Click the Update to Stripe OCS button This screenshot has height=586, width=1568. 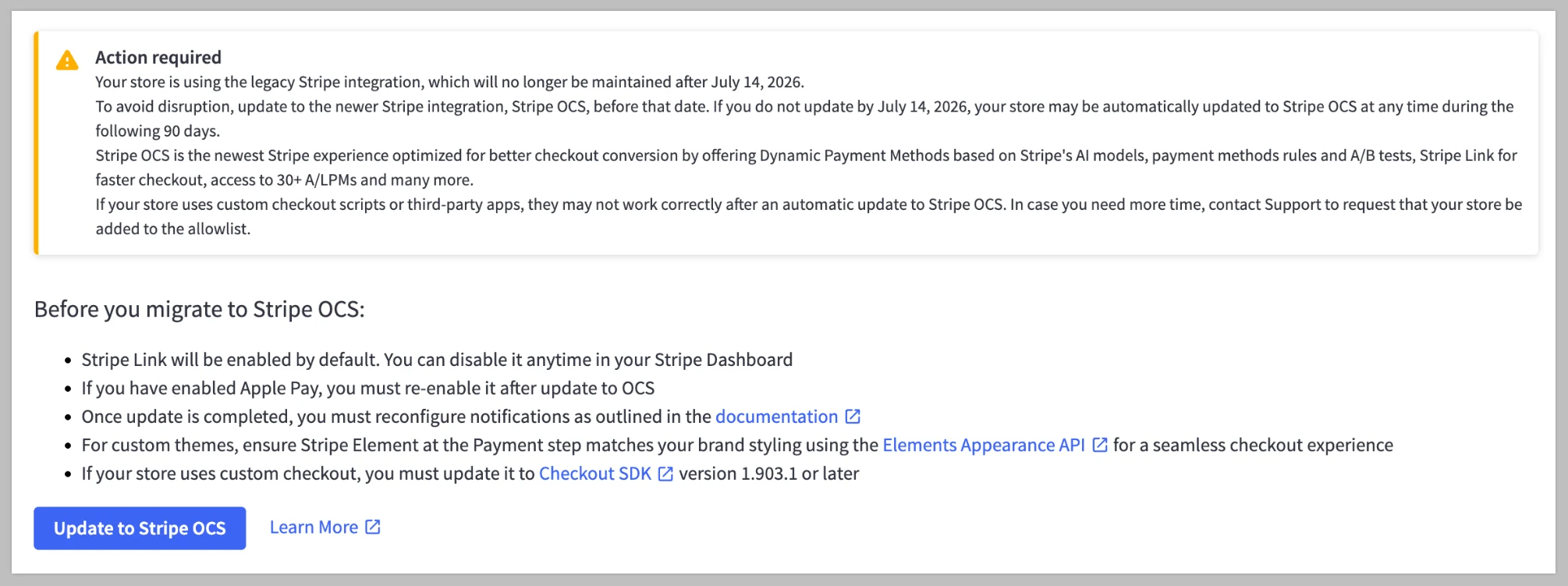(x=140, y=528)
